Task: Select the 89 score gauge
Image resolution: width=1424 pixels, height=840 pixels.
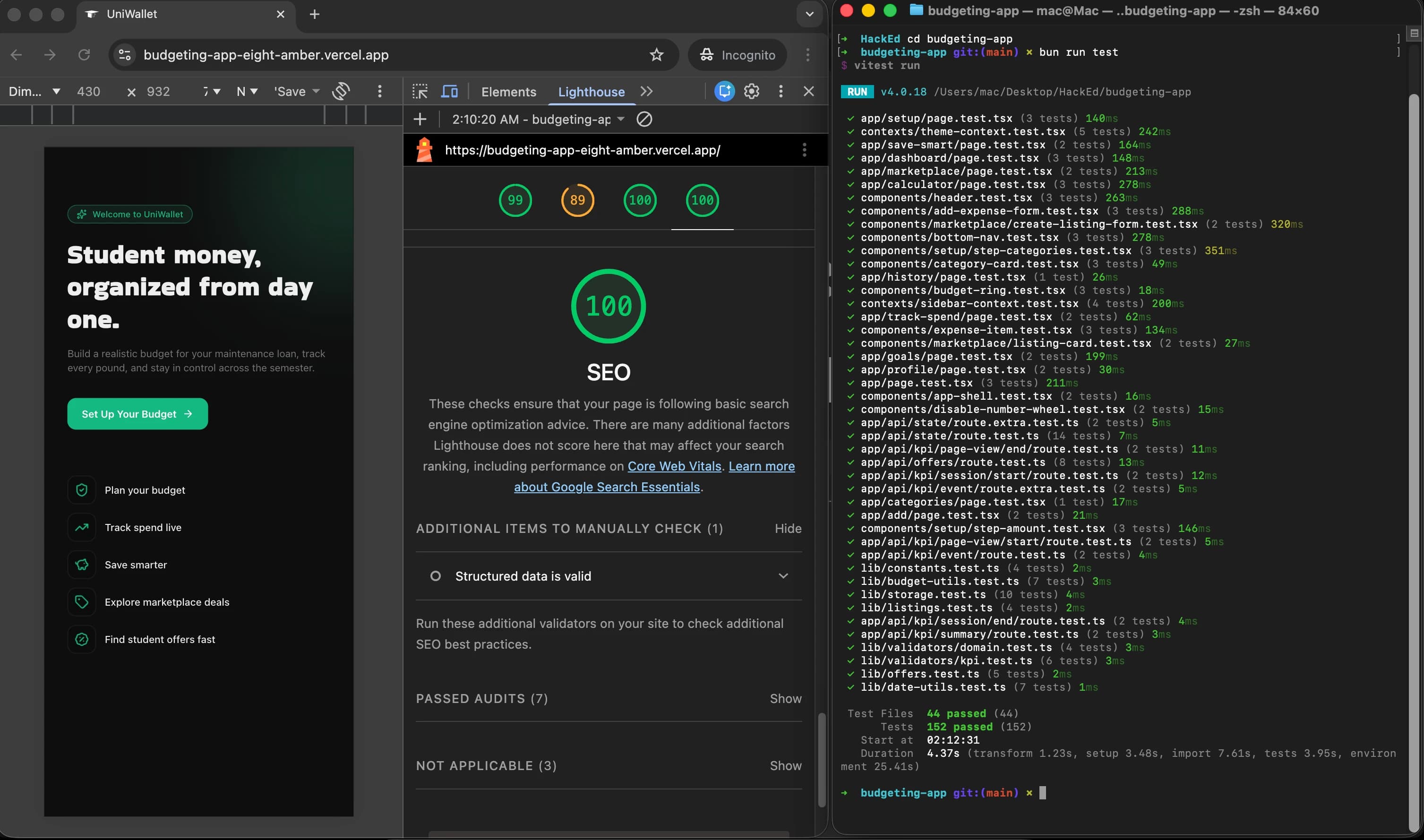Action: pyautogui.click(x=577, y=200)
